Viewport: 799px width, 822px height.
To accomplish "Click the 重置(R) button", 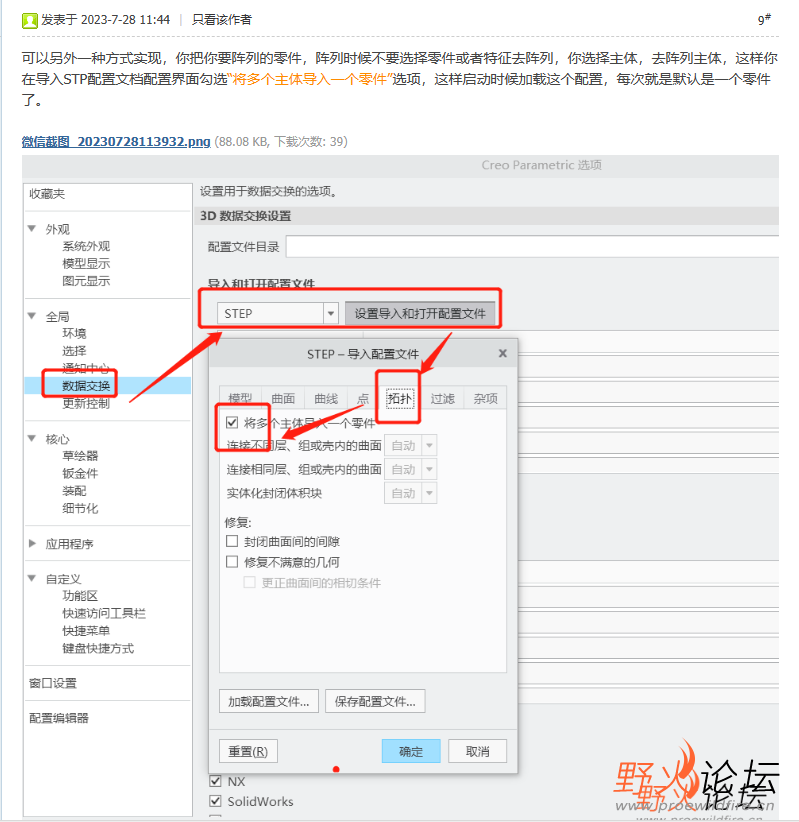I will coord(248,751).
